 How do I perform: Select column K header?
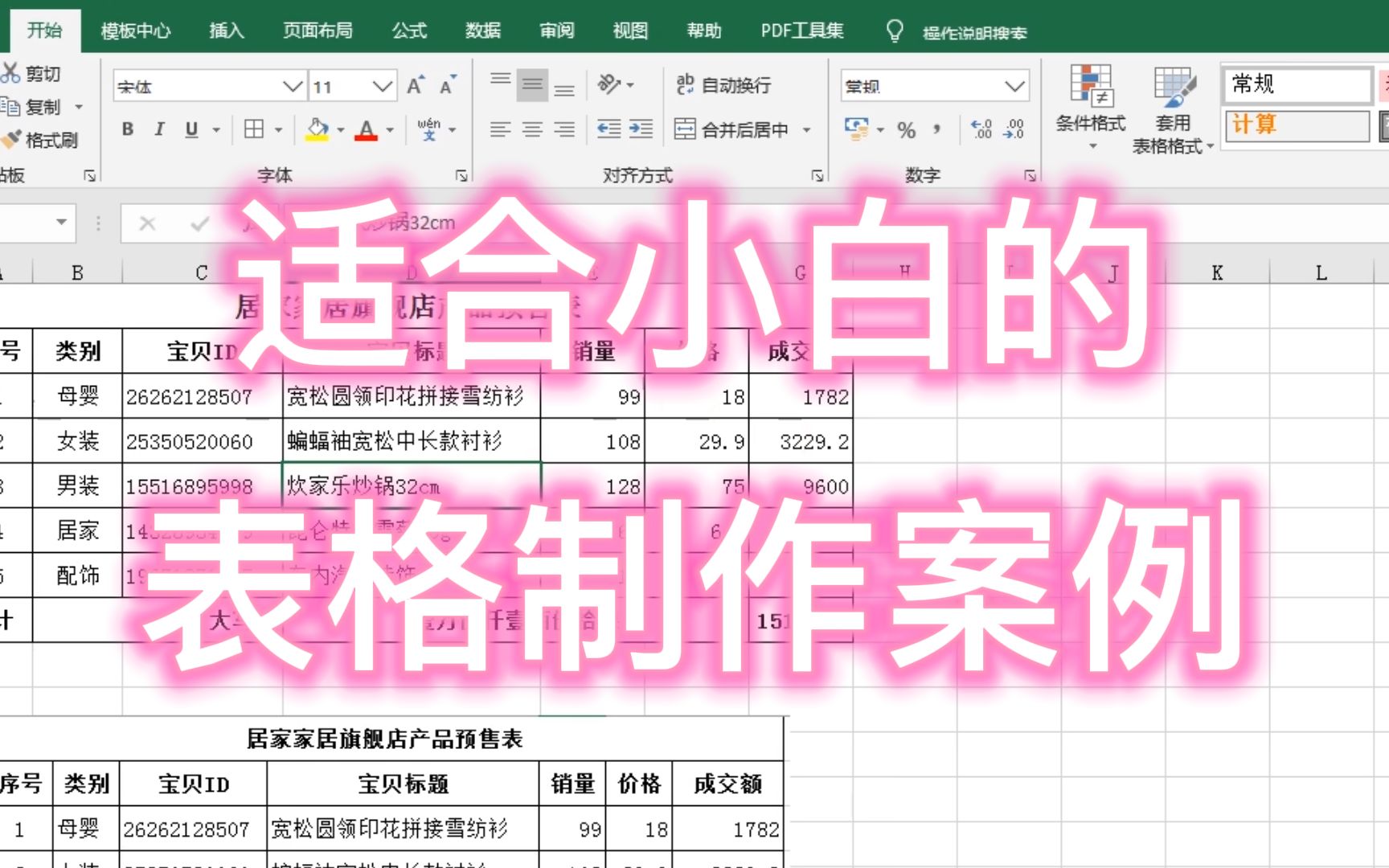[1217, 272]
